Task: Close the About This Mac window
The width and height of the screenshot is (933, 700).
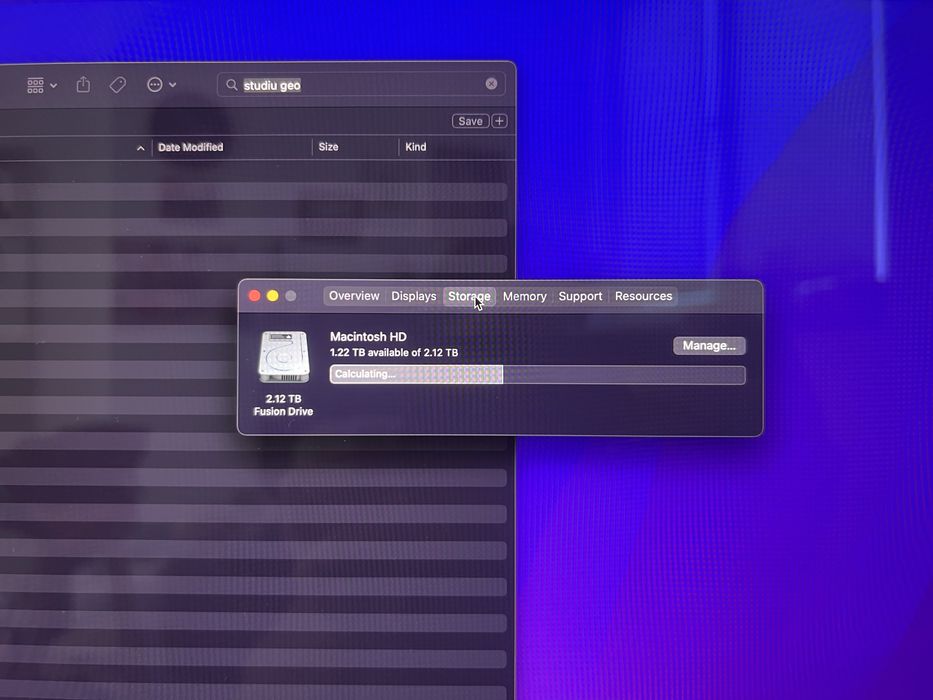Action: coord(254,296)
